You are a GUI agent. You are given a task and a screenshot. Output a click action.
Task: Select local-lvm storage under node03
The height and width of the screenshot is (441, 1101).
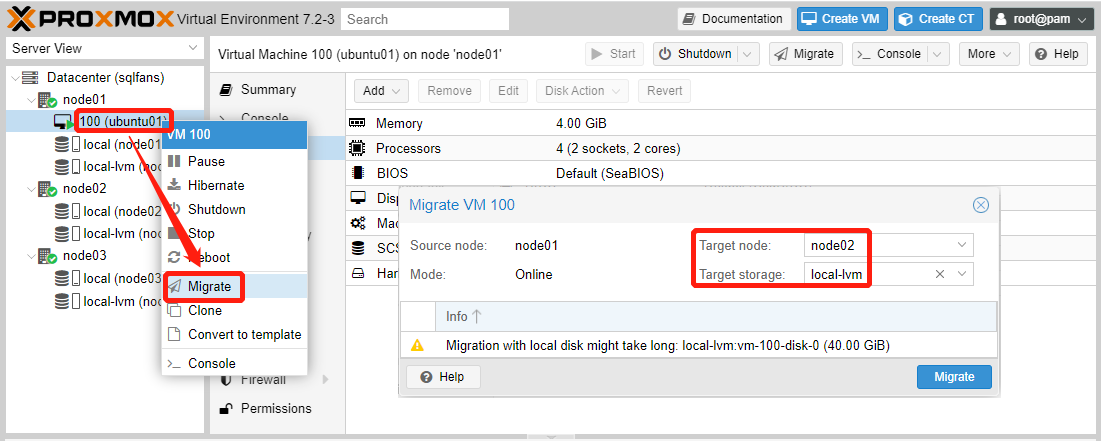[122, 301]
